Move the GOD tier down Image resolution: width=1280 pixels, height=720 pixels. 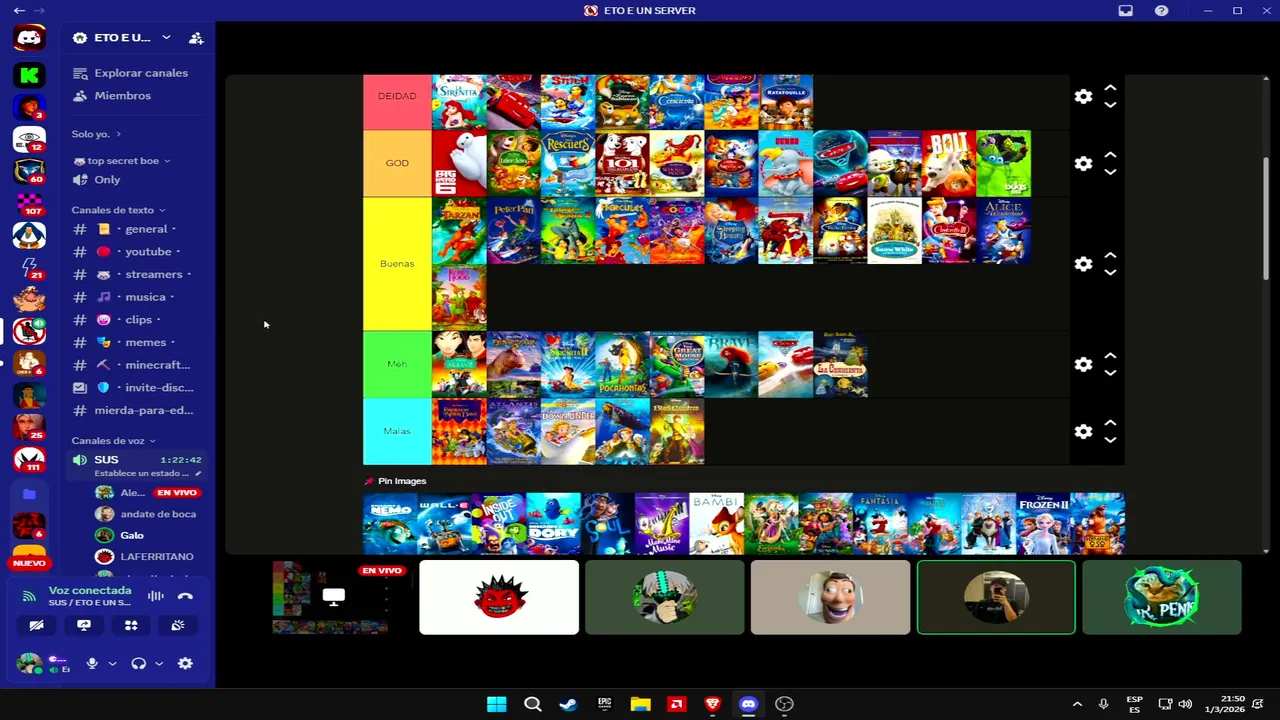click(x=1110, y=171)
